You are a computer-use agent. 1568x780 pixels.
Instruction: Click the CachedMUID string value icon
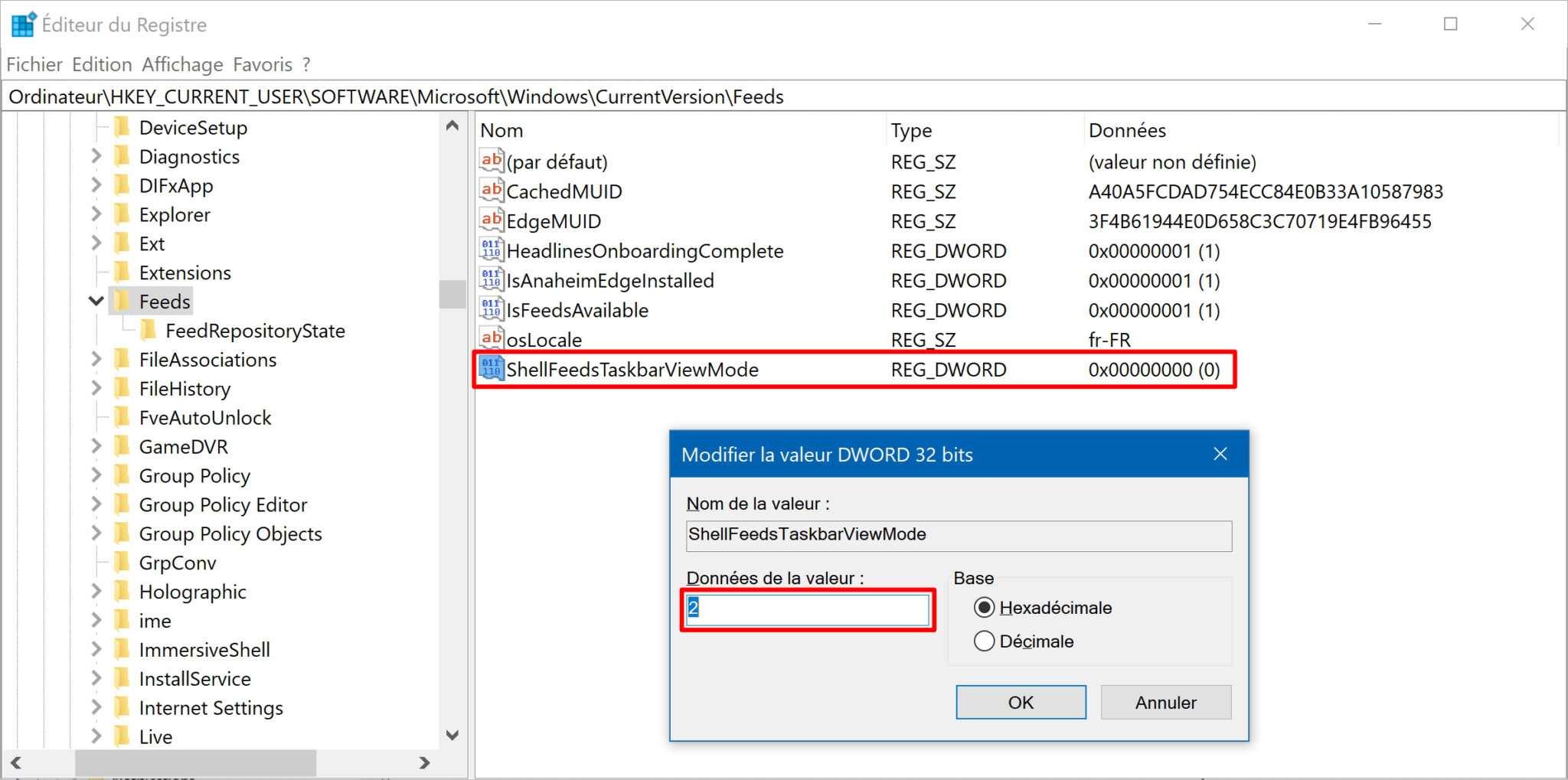point(491,191)
